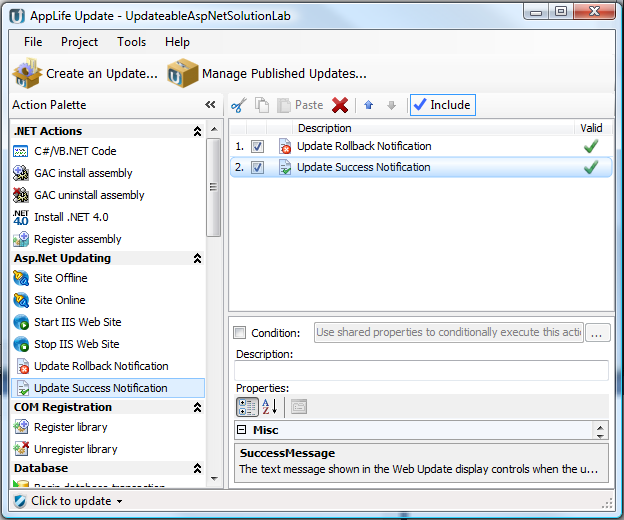Click the shield icon in the status bar
624x520 pixels.
[x=20, y=501]
